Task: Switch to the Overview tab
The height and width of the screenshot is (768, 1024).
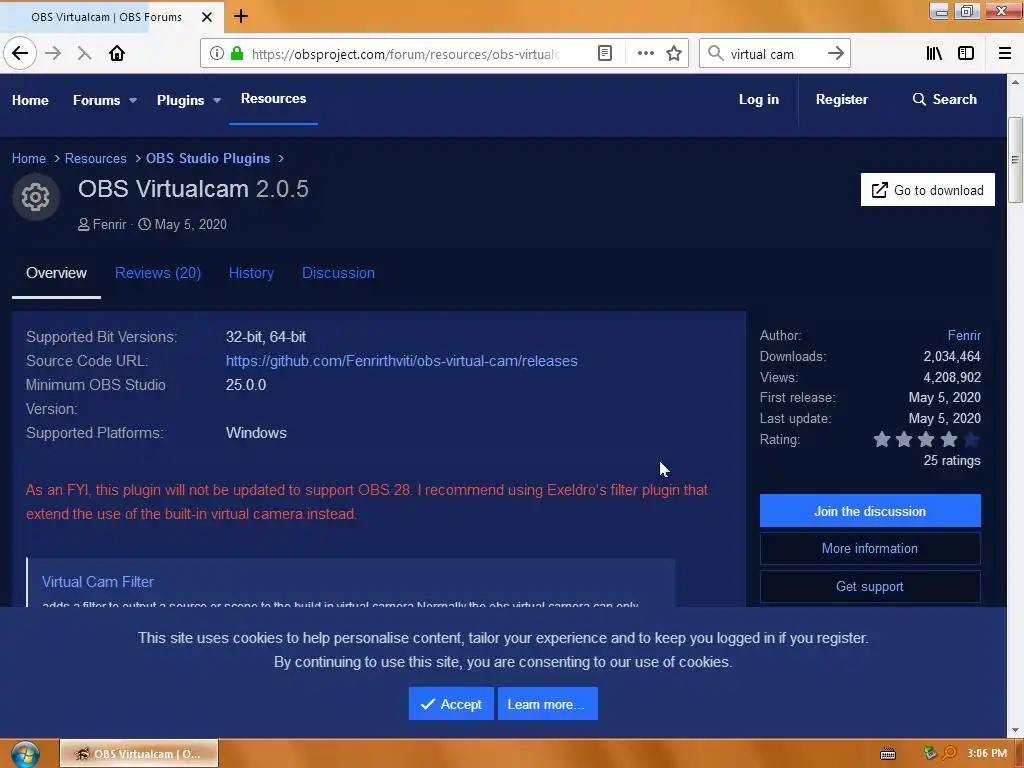Action: coord(56,273)
